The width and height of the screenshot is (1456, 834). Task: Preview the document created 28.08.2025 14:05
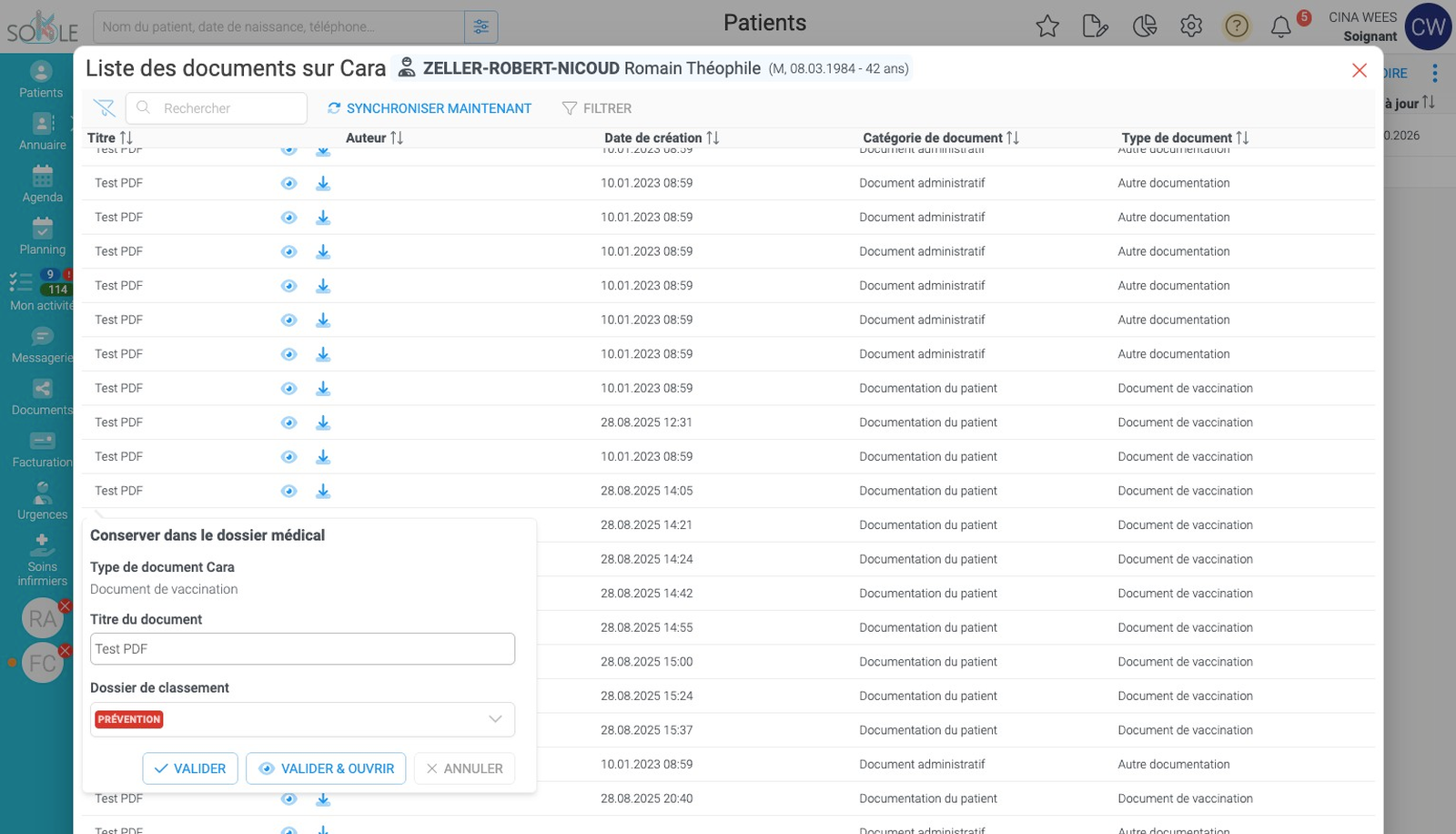click(x=288, y=491)
